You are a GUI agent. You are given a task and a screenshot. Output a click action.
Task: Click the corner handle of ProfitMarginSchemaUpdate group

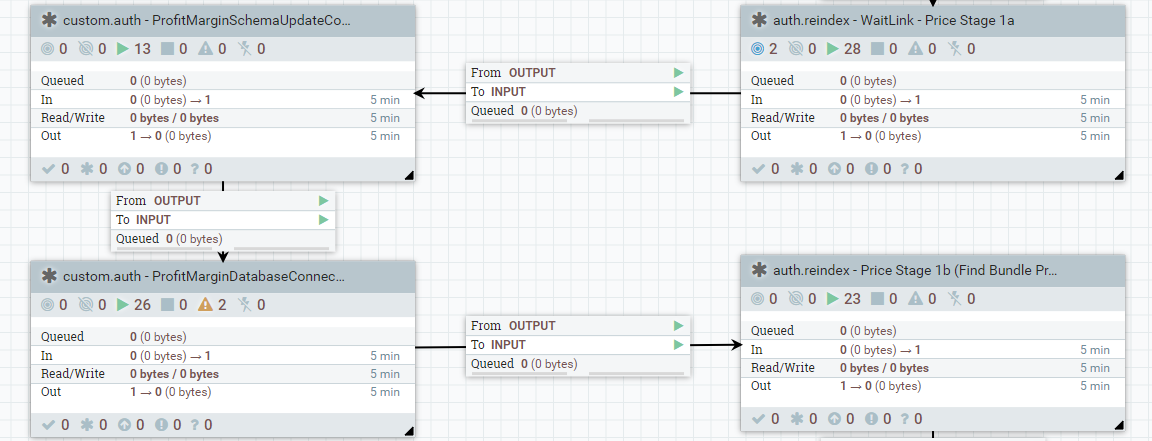(x=409, y=175)
